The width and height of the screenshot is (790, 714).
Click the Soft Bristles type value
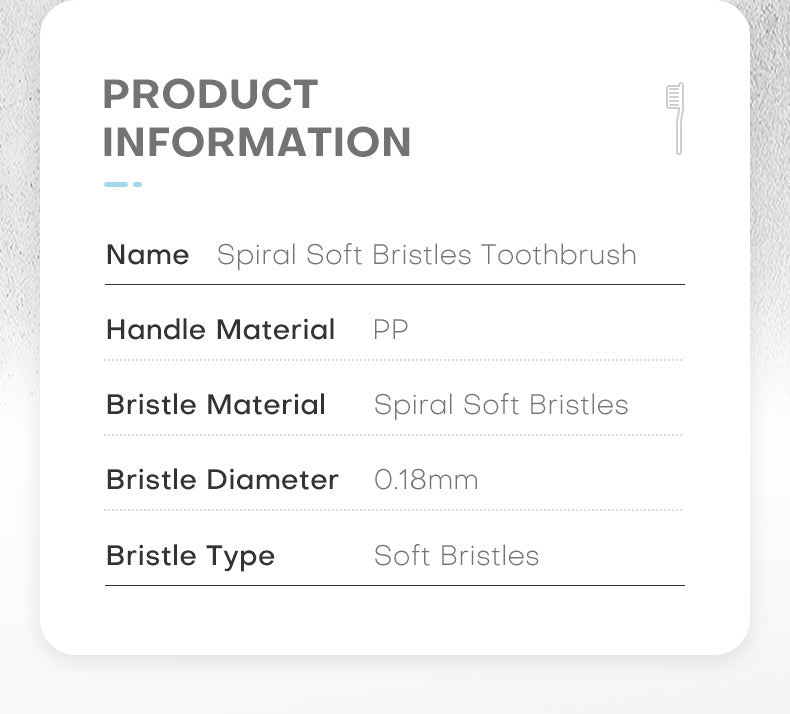[x=456, y=556]
